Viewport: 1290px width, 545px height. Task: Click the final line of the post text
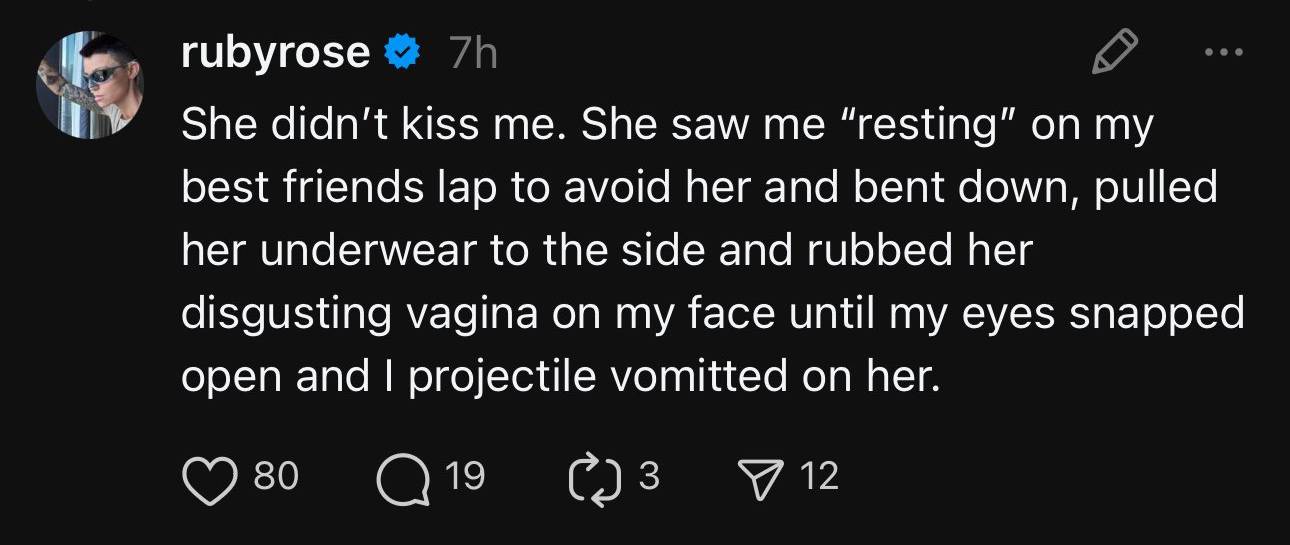tap(560, 377)
